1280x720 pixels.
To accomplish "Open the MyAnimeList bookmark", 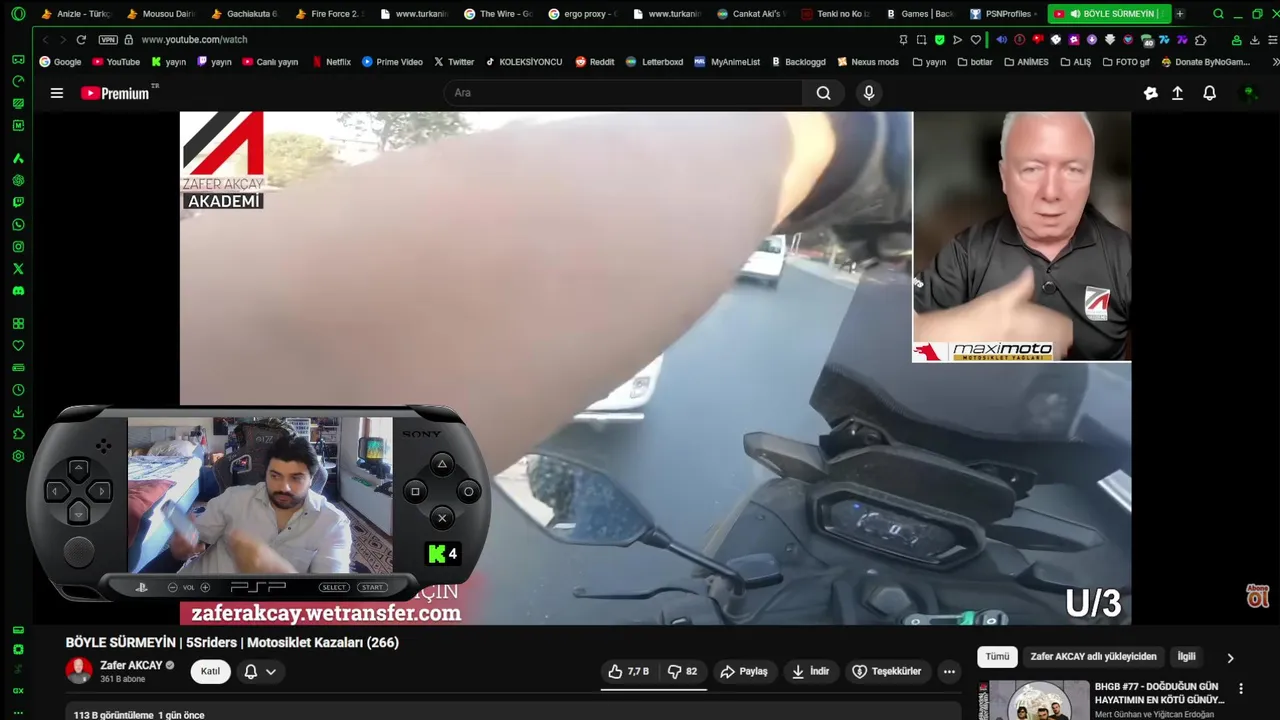I will [727, 62].
